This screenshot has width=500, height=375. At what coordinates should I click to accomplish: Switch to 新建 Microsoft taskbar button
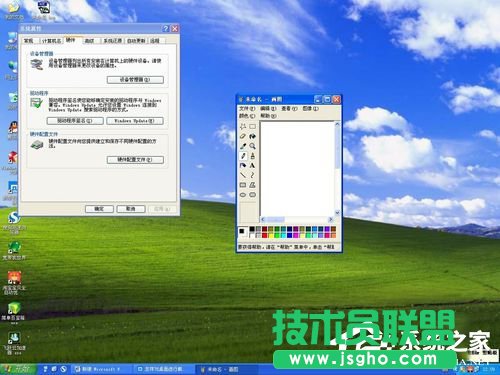[103, 369]
